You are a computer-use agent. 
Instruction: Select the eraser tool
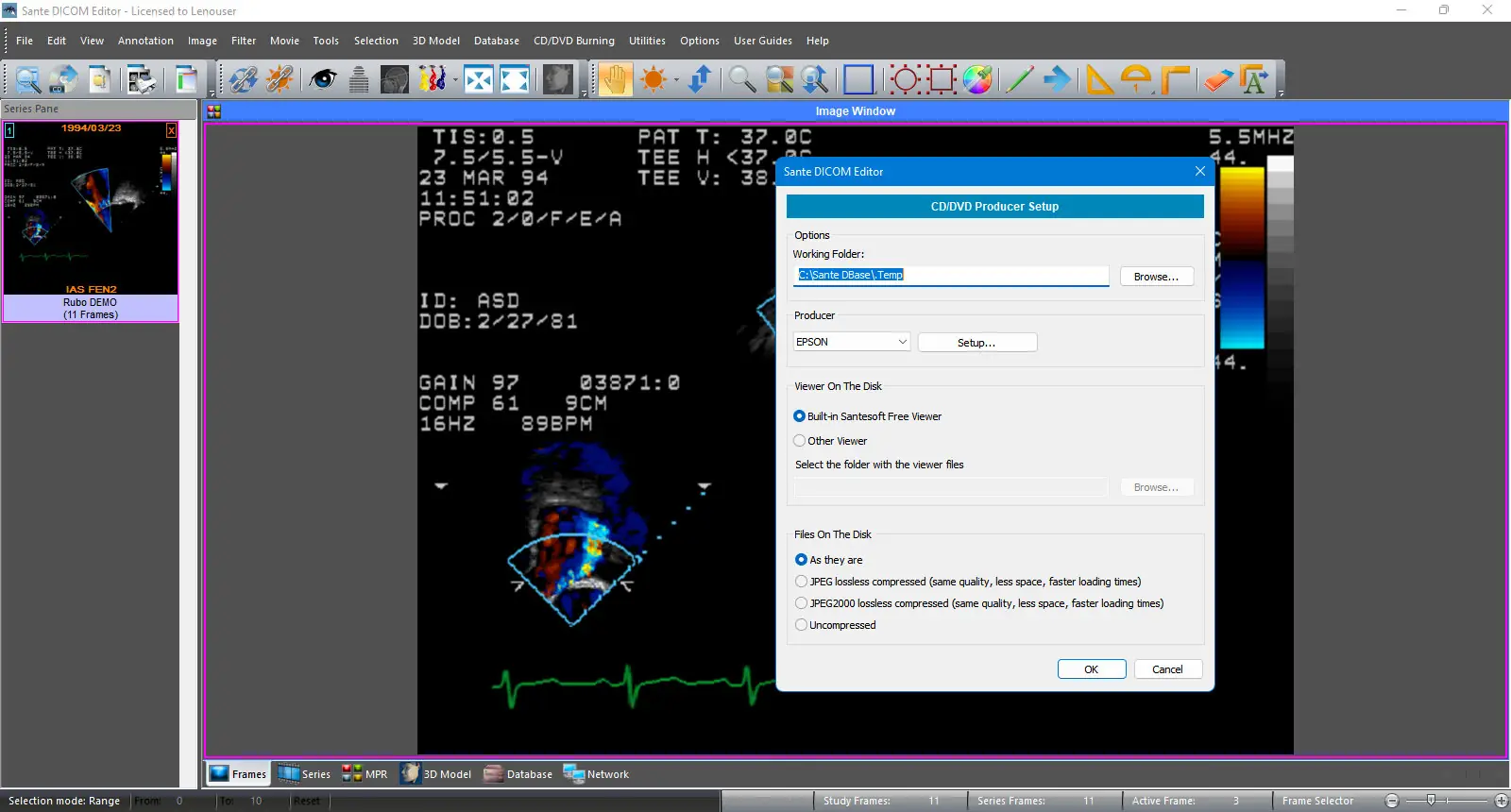(1218, 79)
